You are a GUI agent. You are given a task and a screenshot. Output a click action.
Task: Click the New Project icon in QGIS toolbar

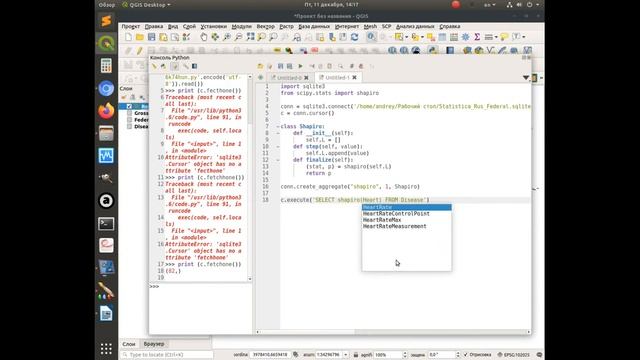129,37
